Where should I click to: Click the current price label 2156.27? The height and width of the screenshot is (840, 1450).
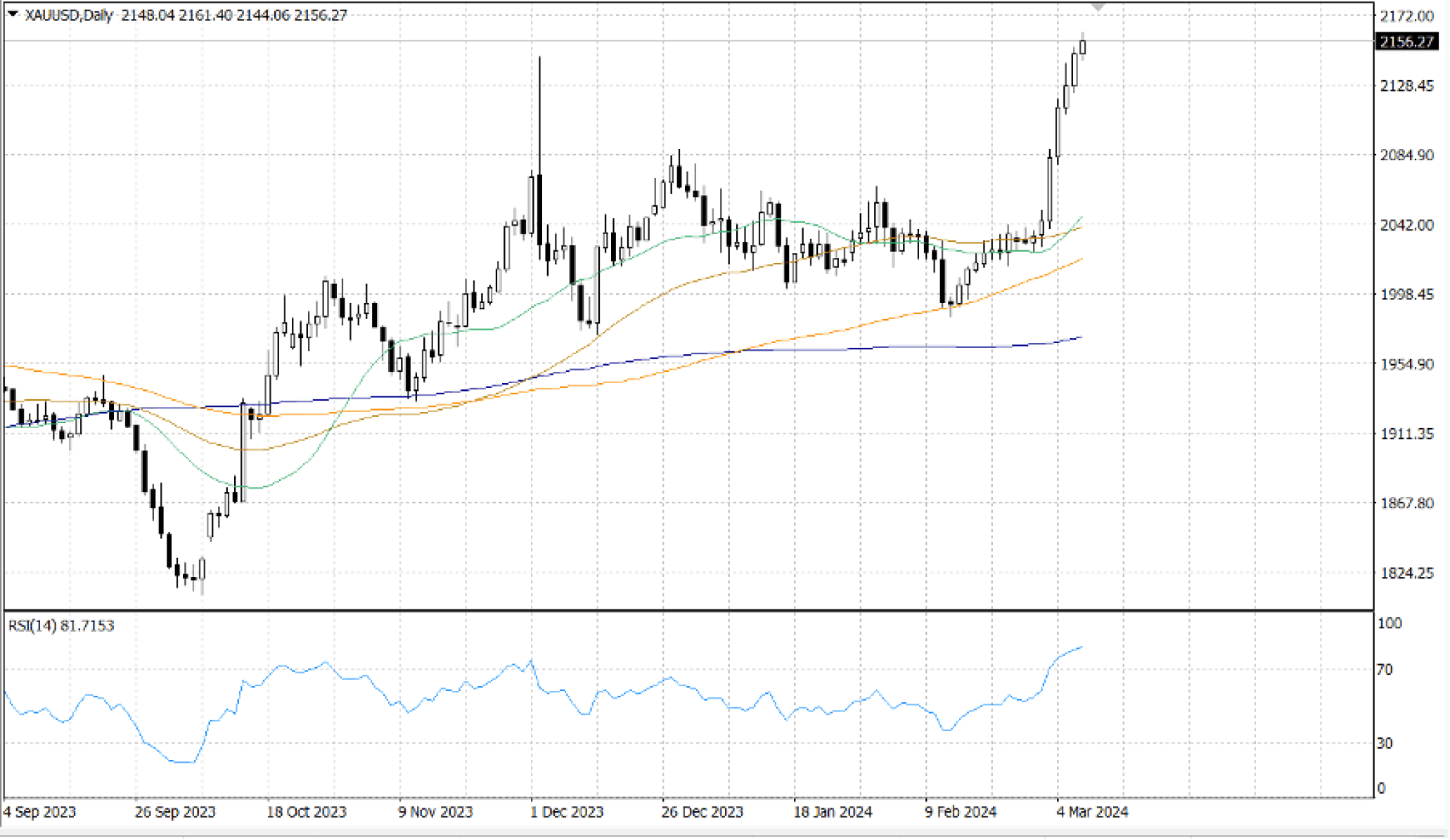(x=1406, y=41)
